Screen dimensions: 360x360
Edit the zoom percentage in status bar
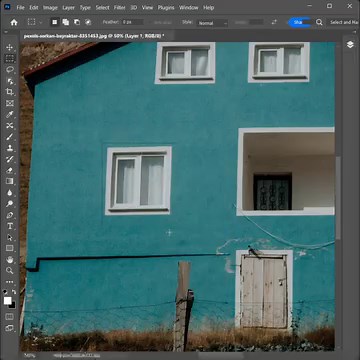[30, 356]
